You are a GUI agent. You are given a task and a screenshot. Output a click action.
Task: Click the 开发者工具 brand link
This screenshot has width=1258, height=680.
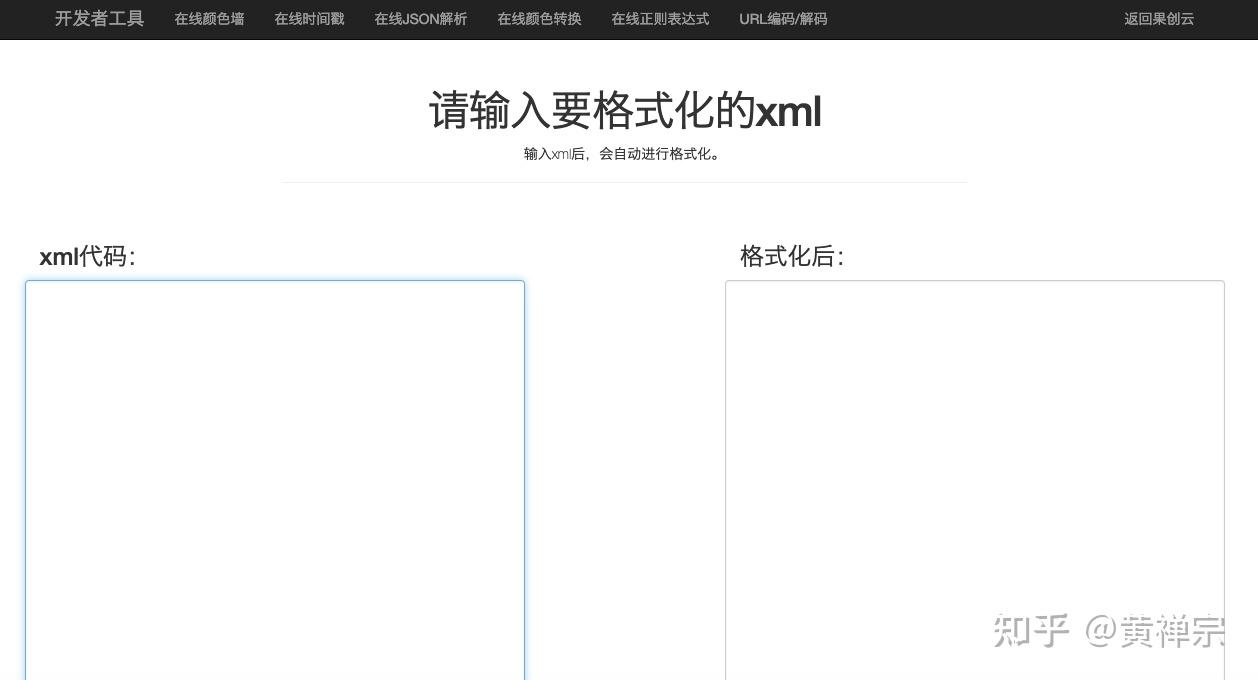tap(98, 19)
